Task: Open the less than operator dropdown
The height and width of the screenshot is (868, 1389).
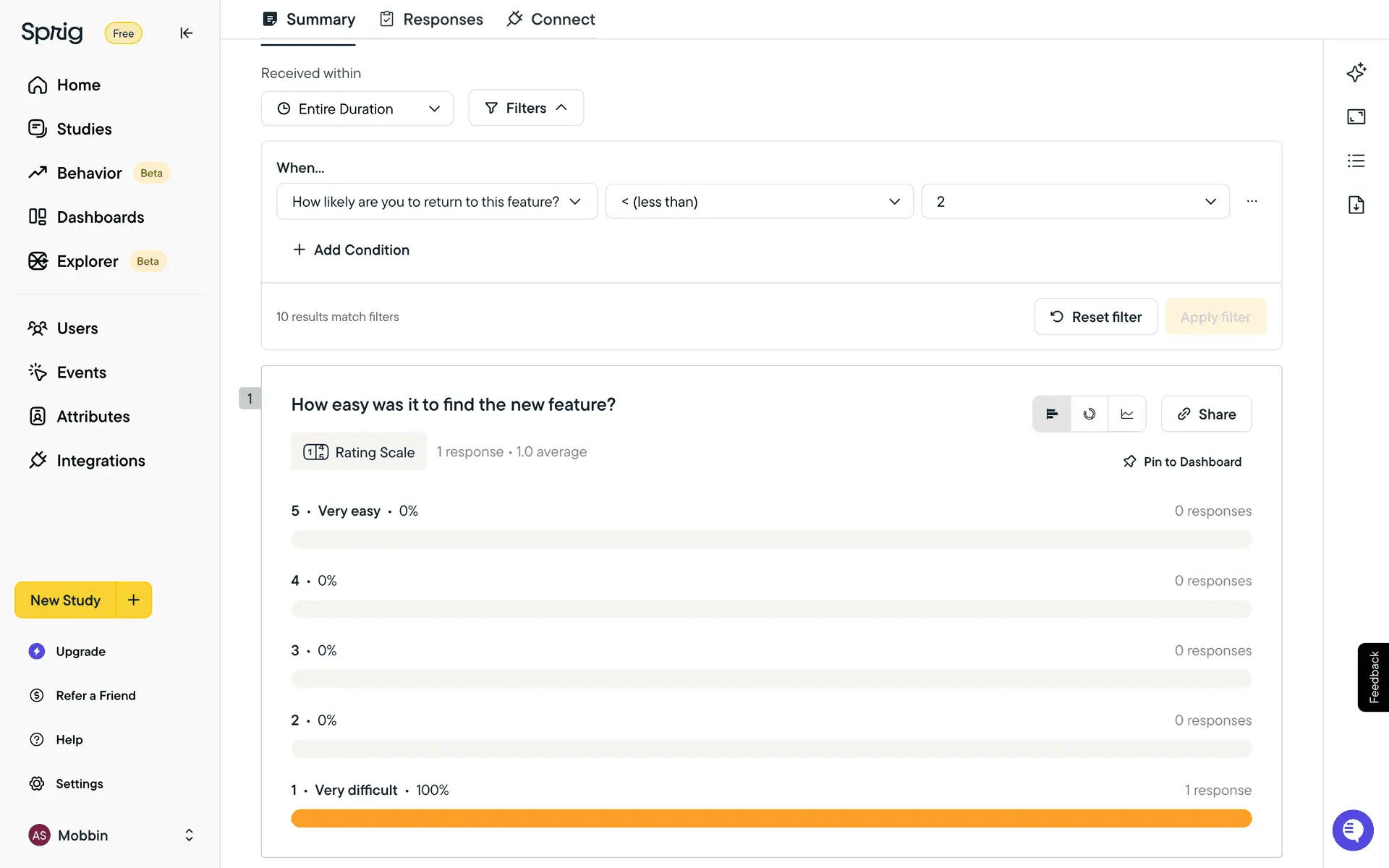Action: pyautogui.click(x=759, y=202)
